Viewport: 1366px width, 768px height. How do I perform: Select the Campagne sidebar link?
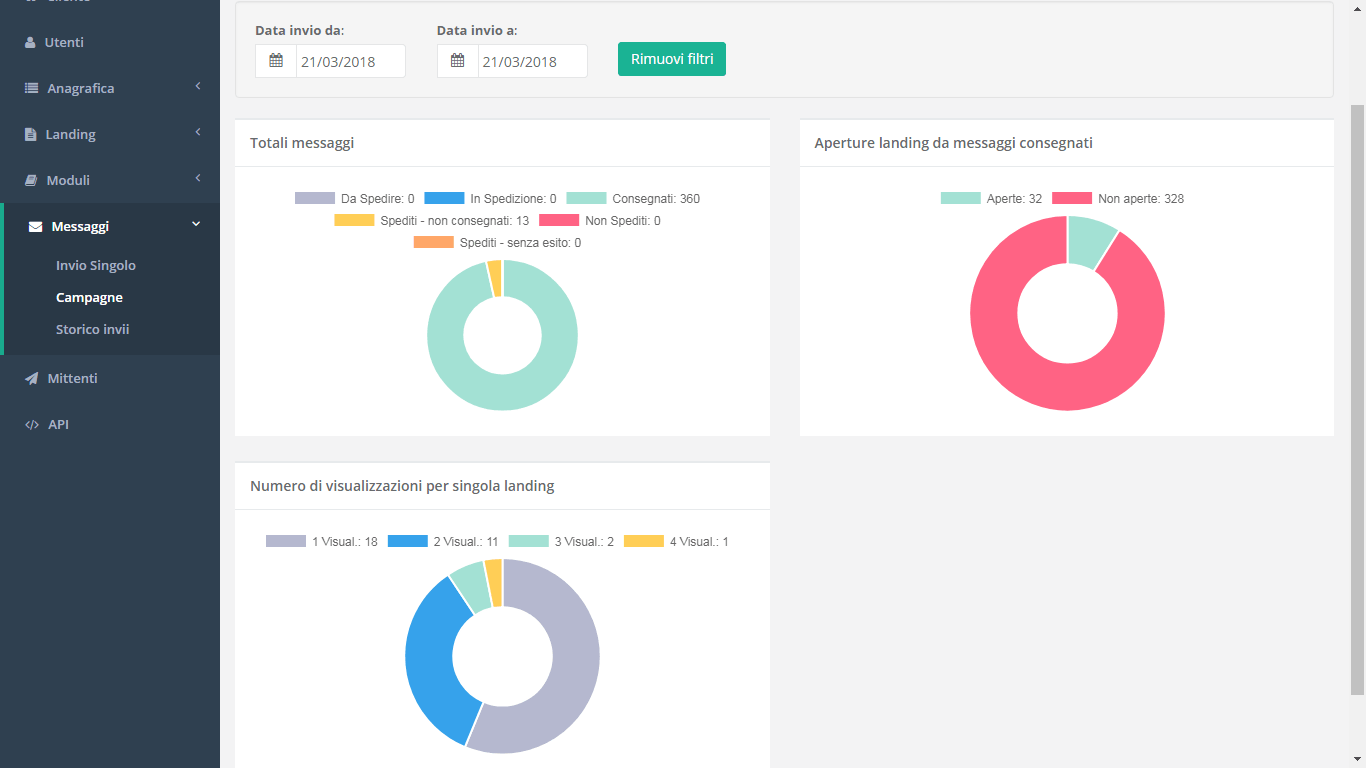click(x=90, y=298)
